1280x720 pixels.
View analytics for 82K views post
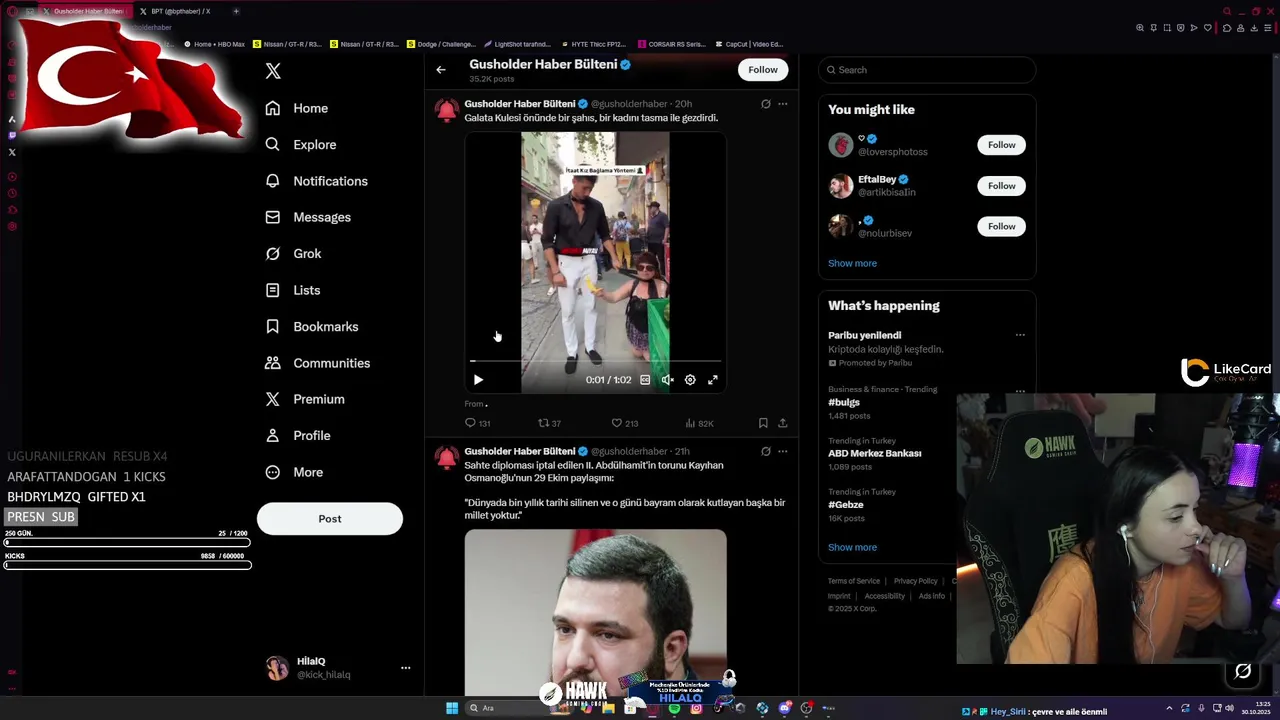coord(699,423)
